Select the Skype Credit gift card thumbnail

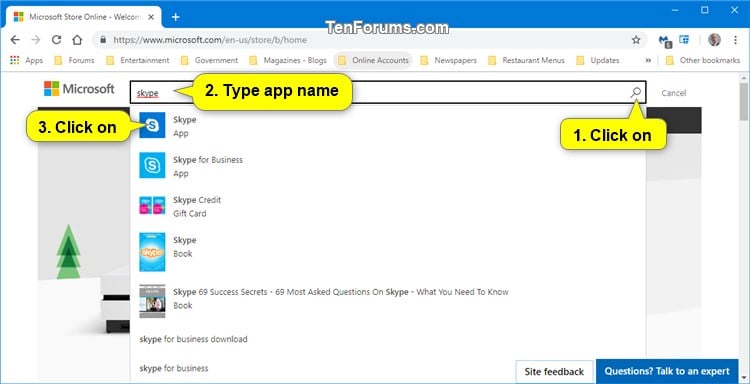(152, 205)
